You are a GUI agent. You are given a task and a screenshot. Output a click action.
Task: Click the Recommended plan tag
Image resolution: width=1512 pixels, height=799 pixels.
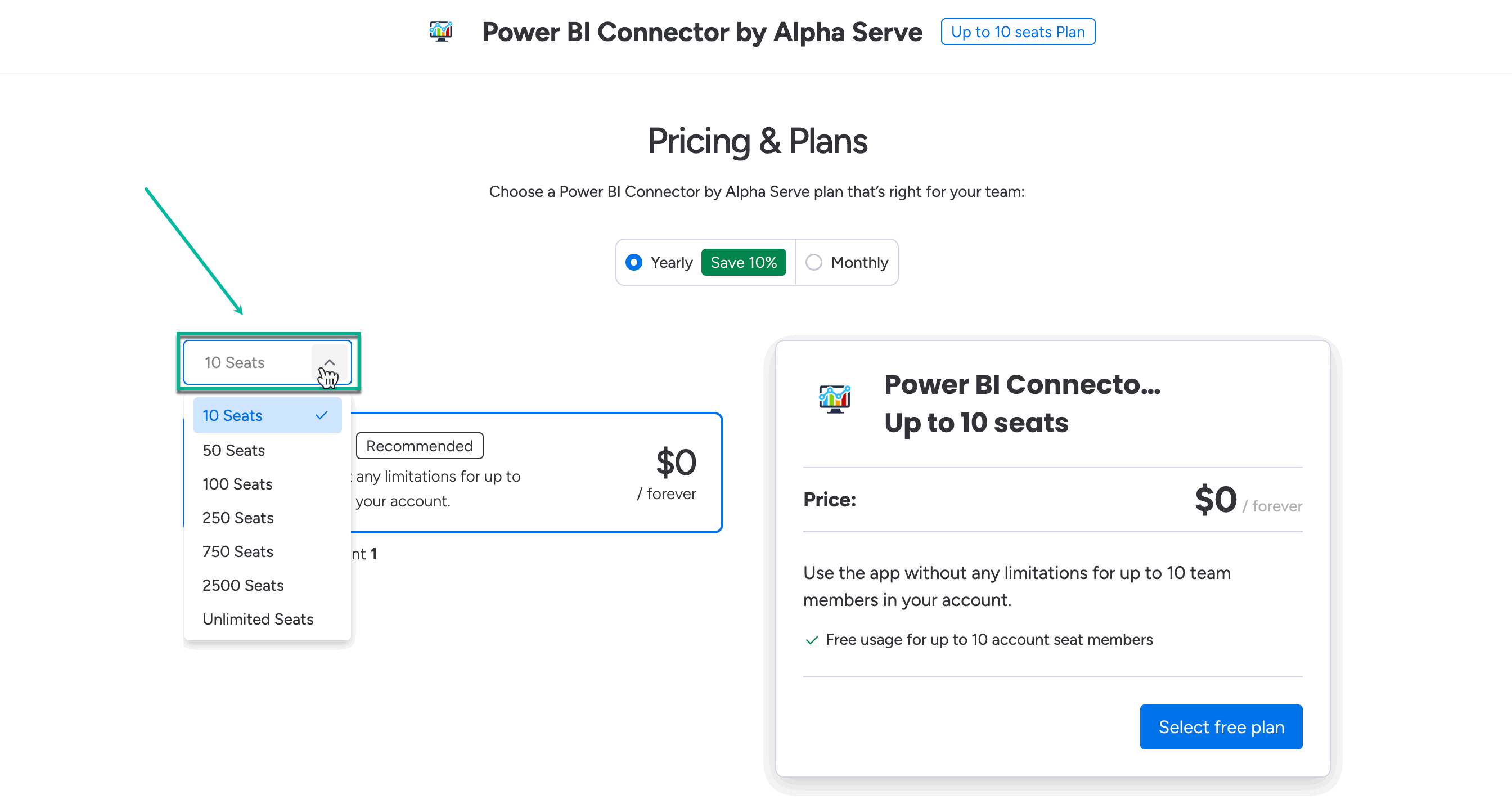click(419, 446)
